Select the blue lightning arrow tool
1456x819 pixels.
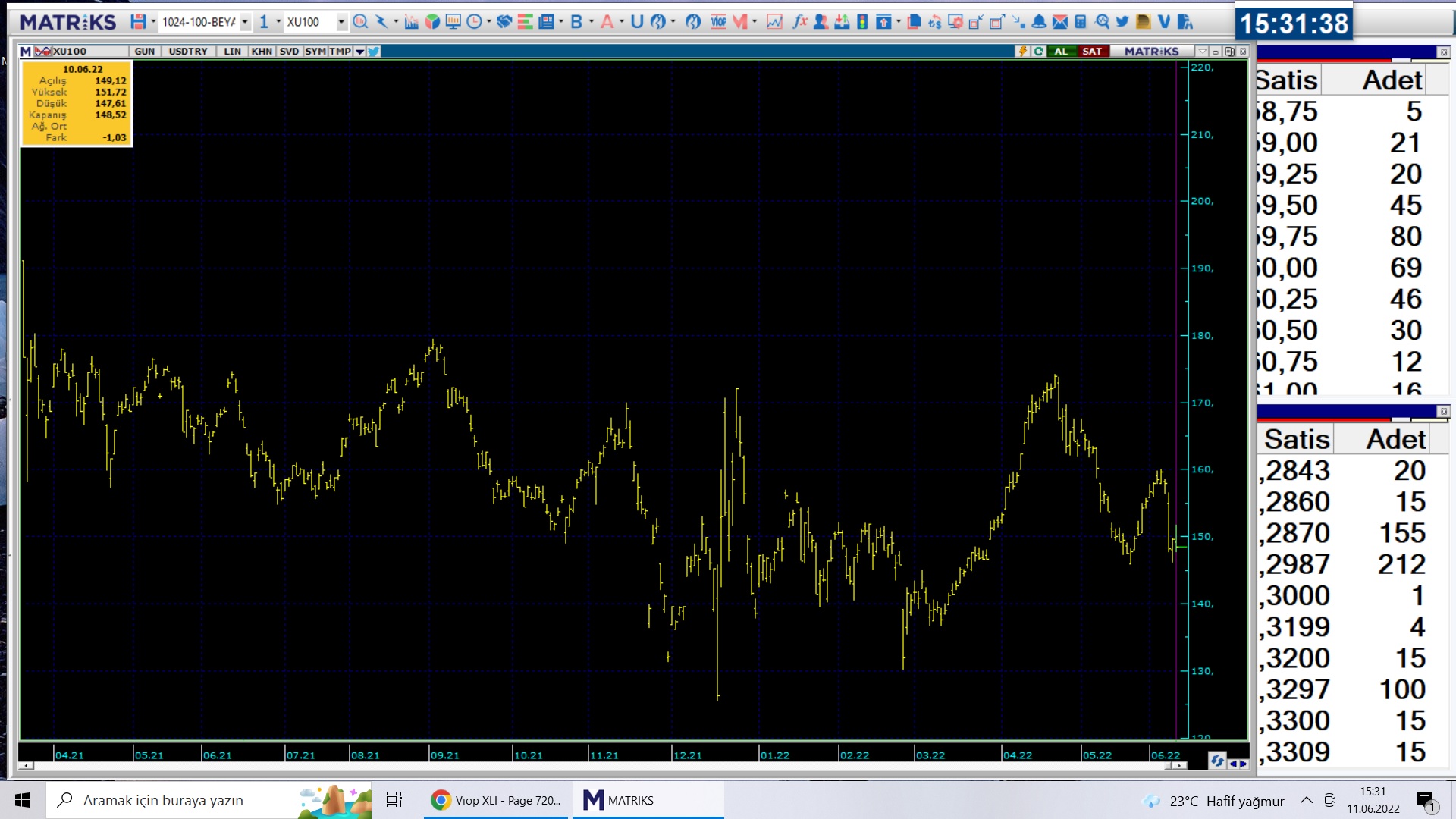coord(381,22)
